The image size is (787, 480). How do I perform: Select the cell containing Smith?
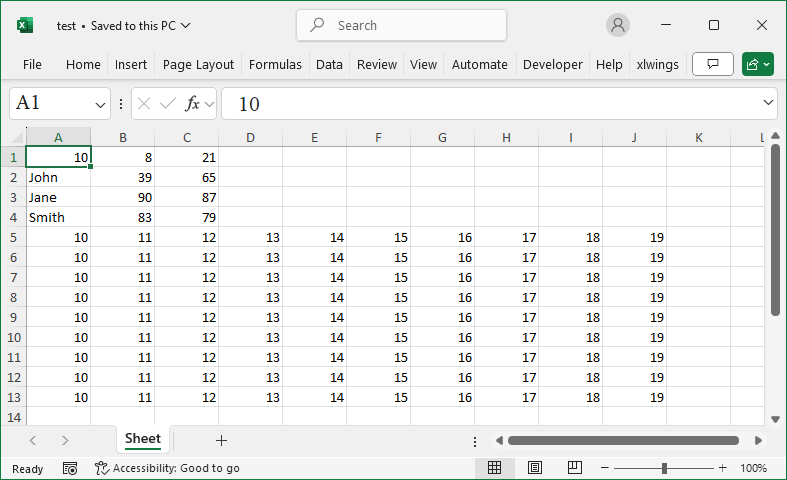click(58, 217)
